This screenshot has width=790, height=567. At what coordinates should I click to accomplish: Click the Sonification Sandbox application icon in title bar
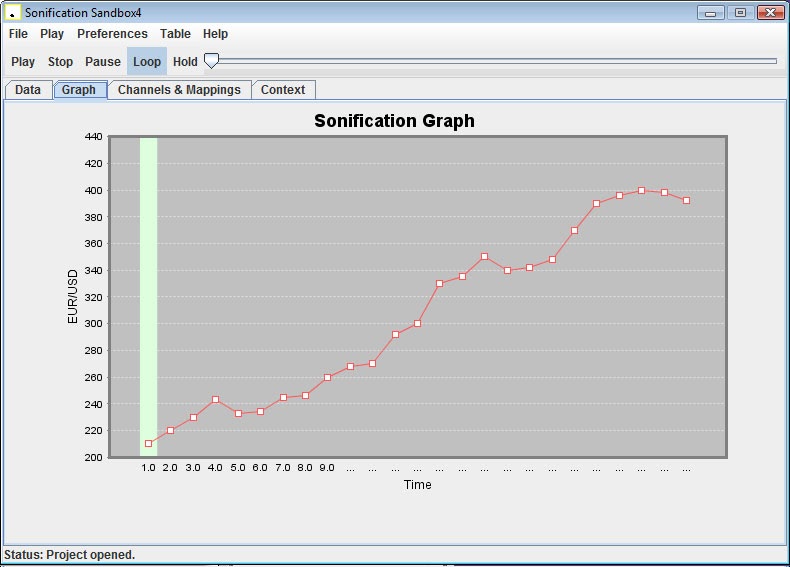point(13,12)
